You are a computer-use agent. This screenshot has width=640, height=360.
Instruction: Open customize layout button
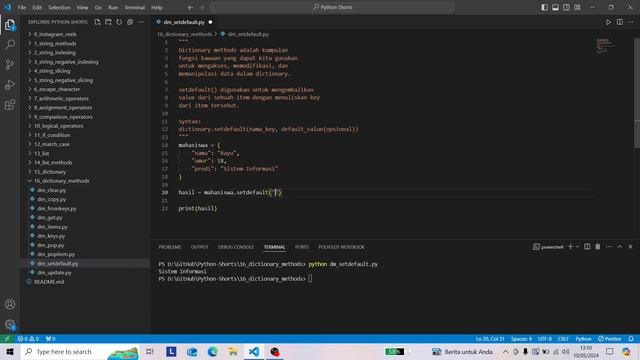577,7
